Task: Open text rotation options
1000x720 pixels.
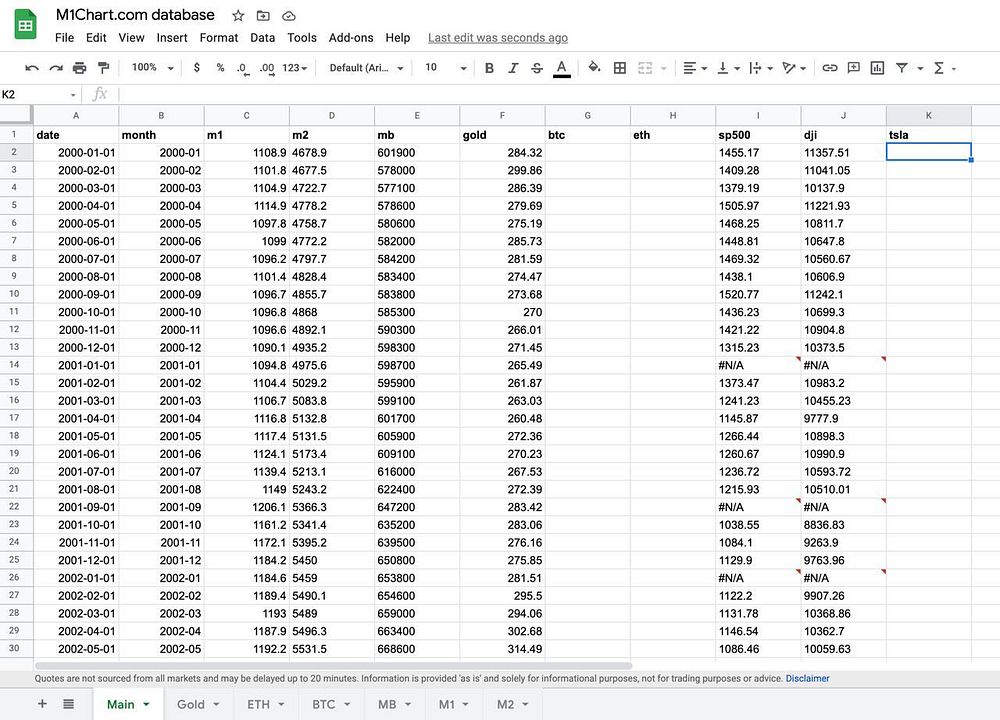Action: click(x=794, y=68)
